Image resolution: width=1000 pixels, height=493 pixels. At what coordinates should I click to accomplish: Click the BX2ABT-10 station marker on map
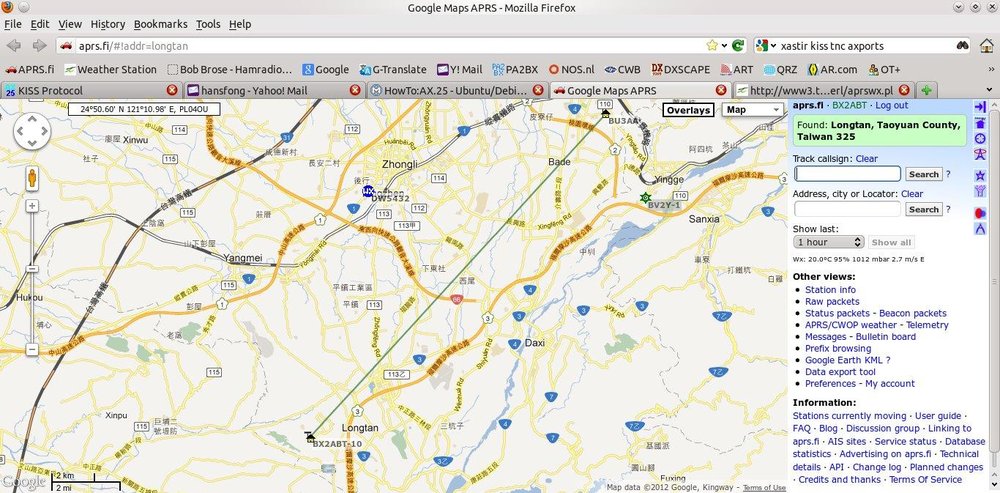point(311,437)
